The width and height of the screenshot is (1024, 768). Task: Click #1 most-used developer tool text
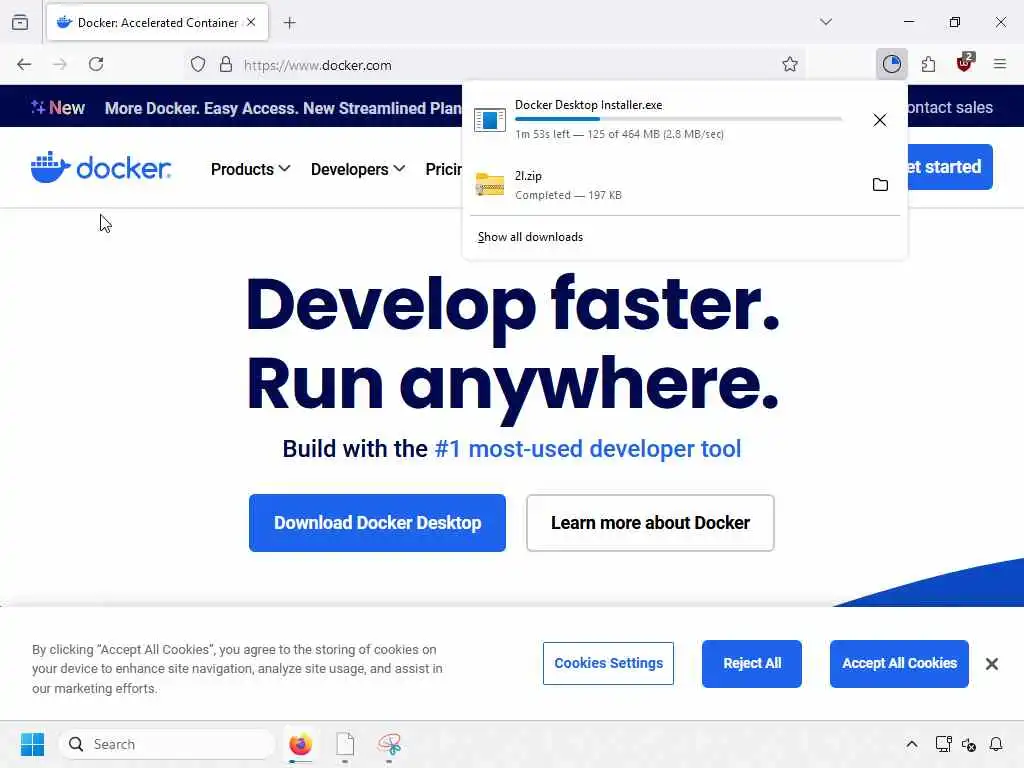pos(588,449)
